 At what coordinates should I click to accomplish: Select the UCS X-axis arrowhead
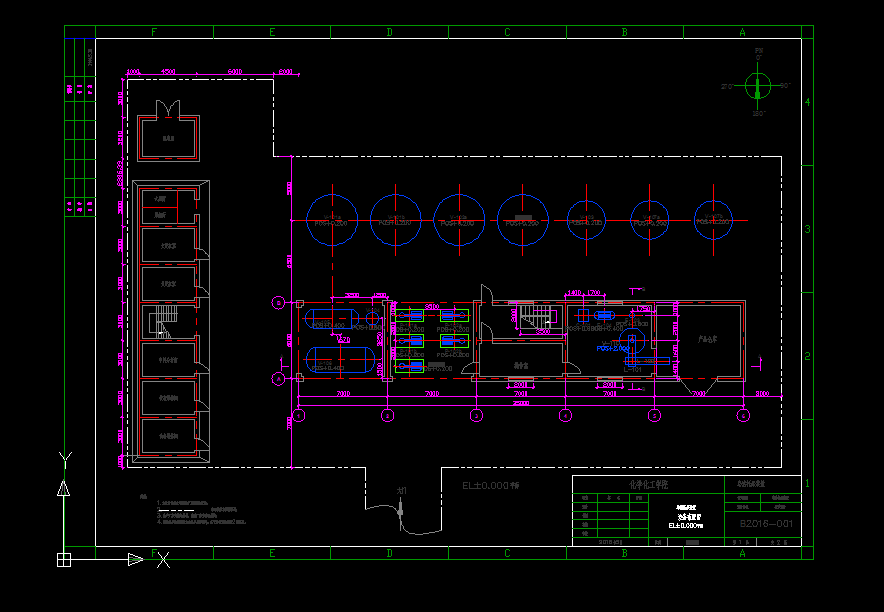click(135, 560)
